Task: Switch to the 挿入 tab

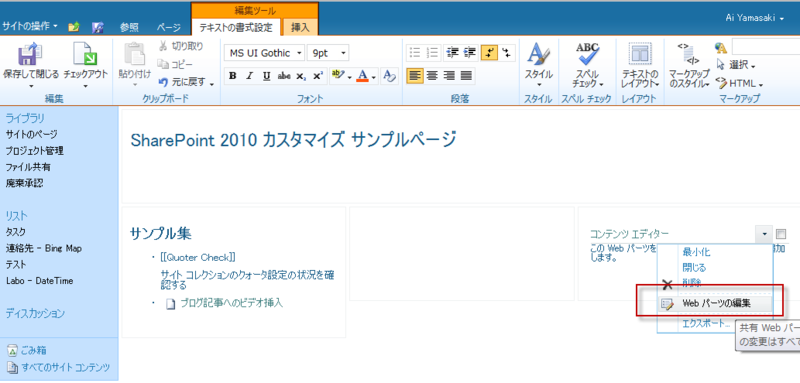Action: 300,28
